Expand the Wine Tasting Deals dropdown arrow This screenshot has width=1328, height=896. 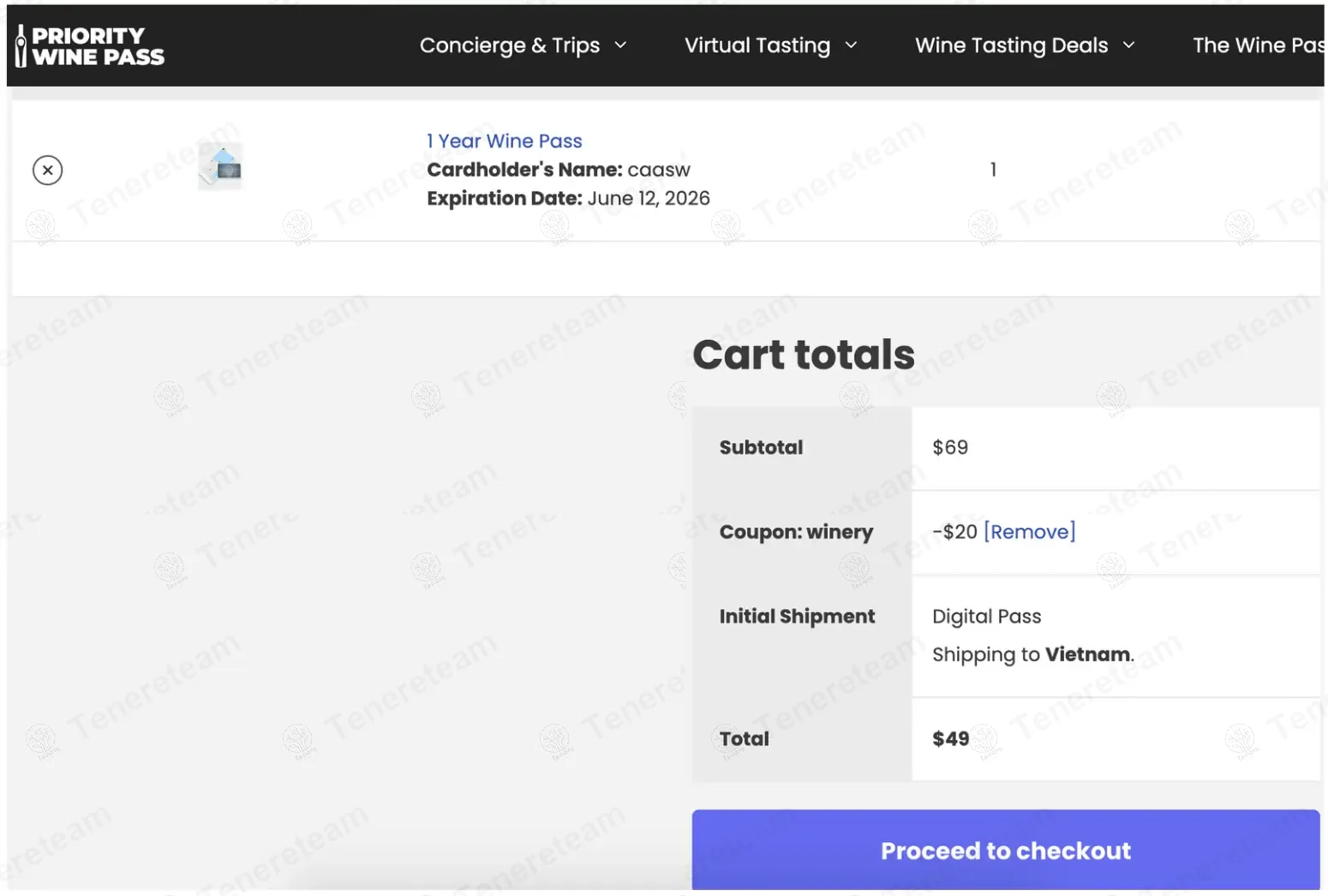(x=1128, y=45)
